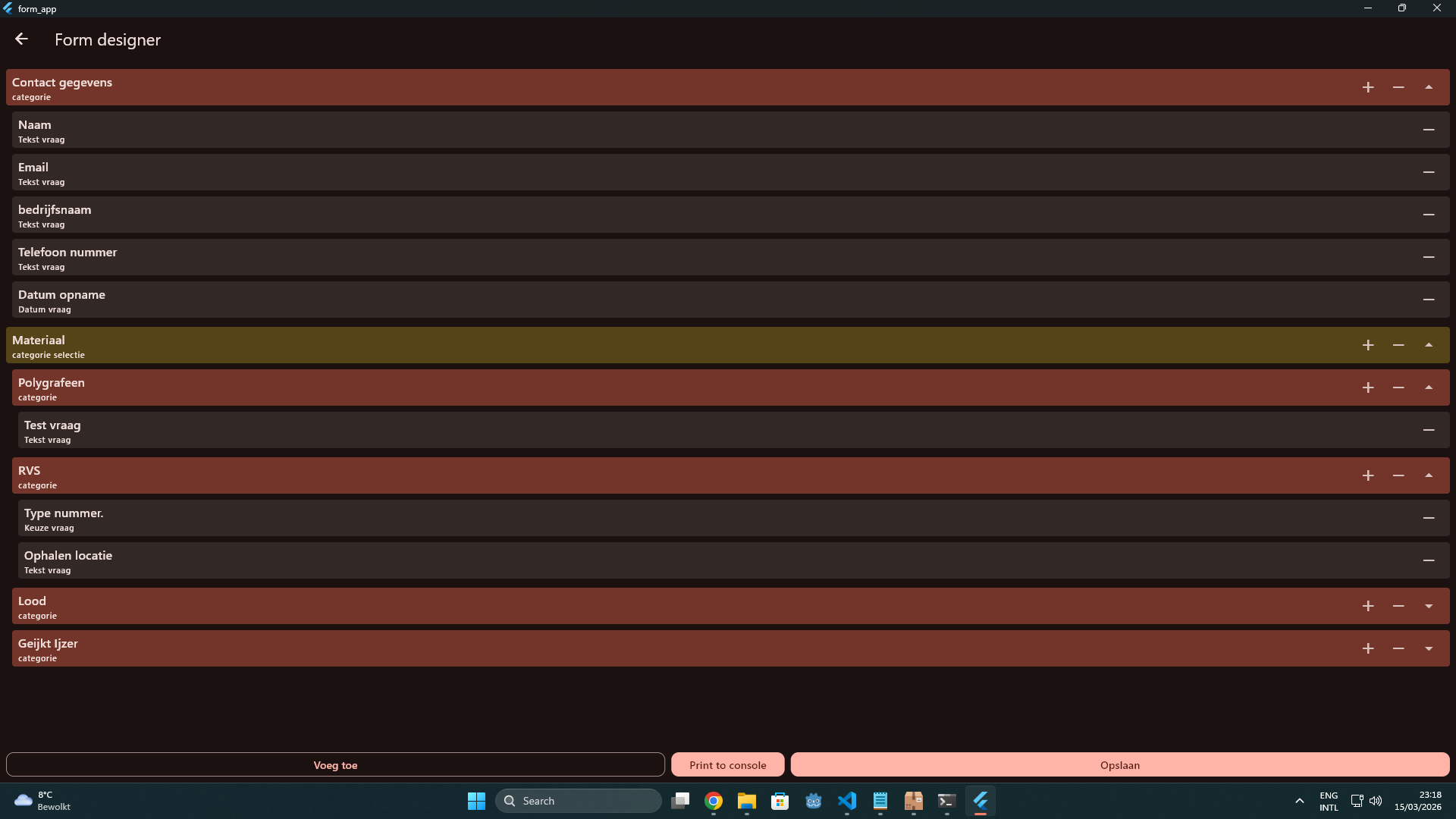Add item to Contact gegevens category
The height and width of the screenshot is (819, 1456).
(1368, 87)
